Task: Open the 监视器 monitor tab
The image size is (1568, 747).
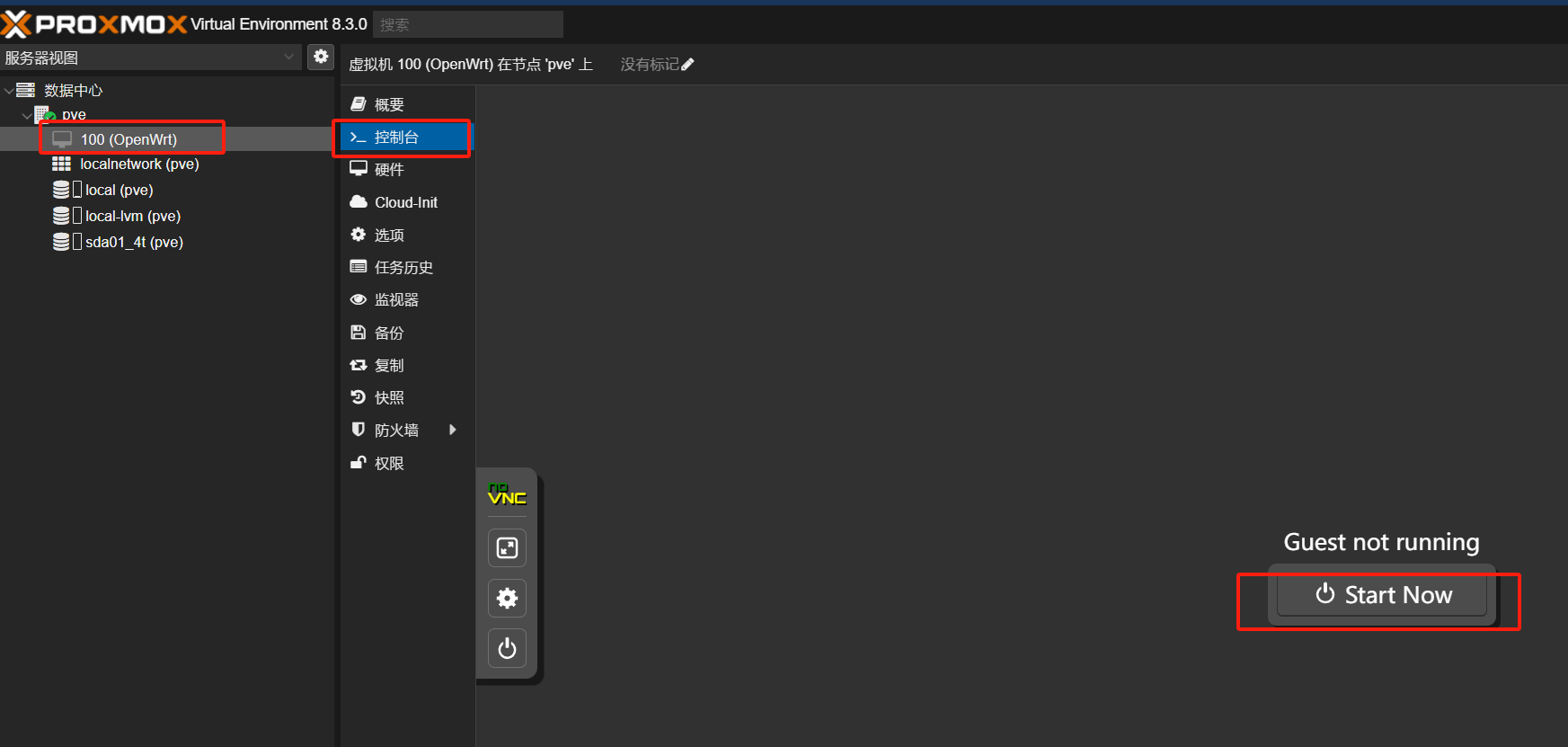Action: (407, 299)
